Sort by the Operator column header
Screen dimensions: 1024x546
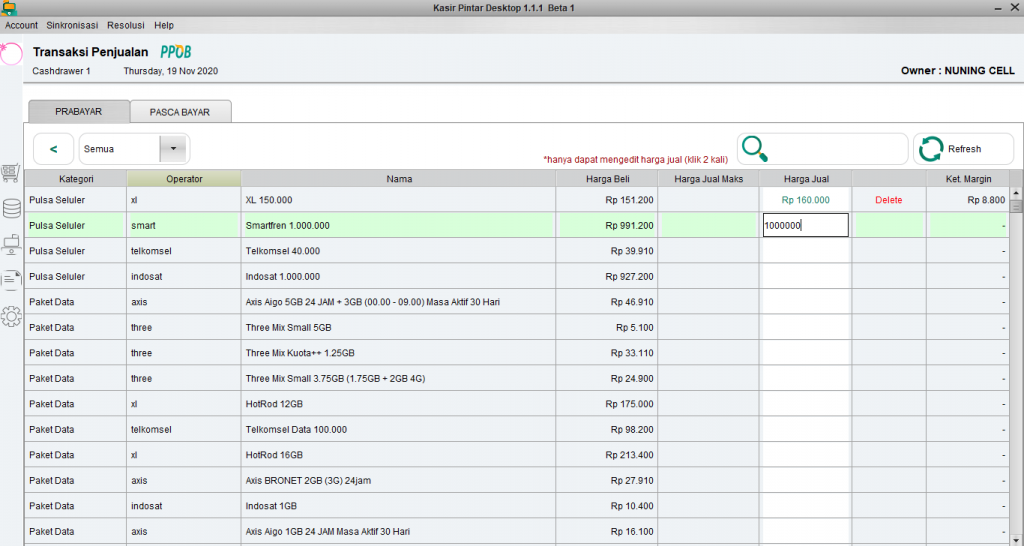184,178
